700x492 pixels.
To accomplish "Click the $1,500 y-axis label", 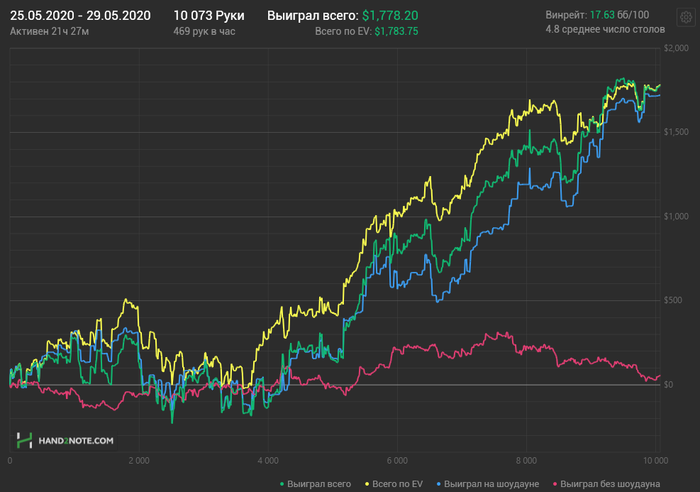I will (x=676, y=132).
